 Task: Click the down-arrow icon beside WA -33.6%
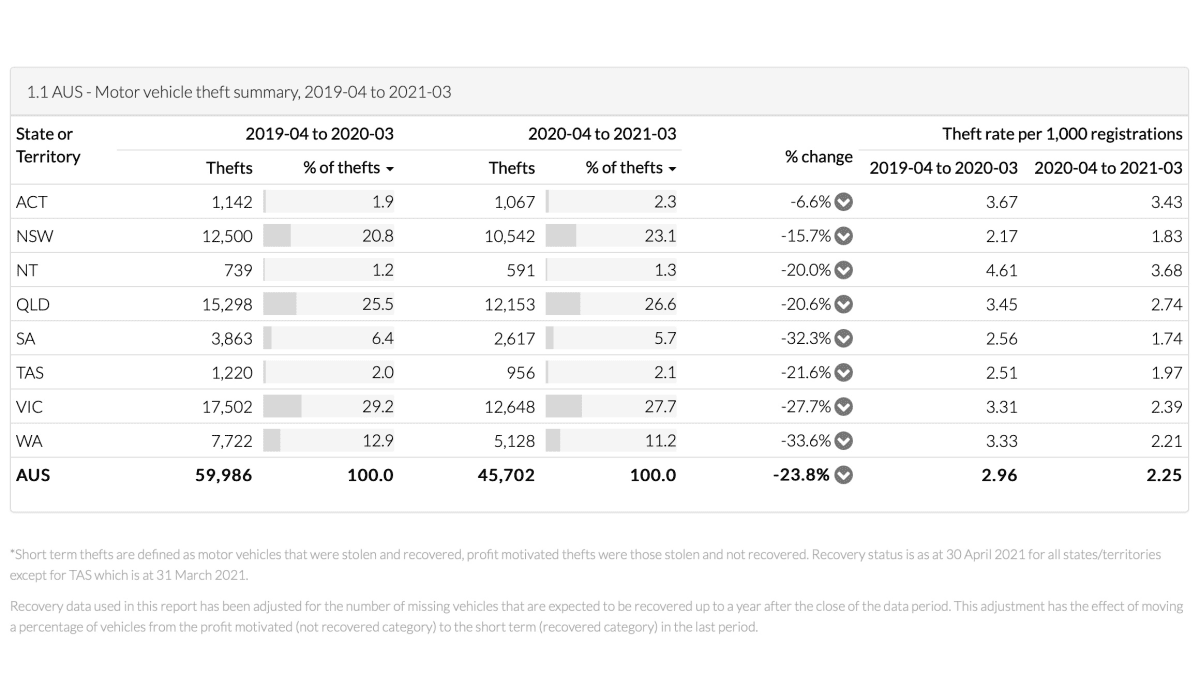point(844,440)
